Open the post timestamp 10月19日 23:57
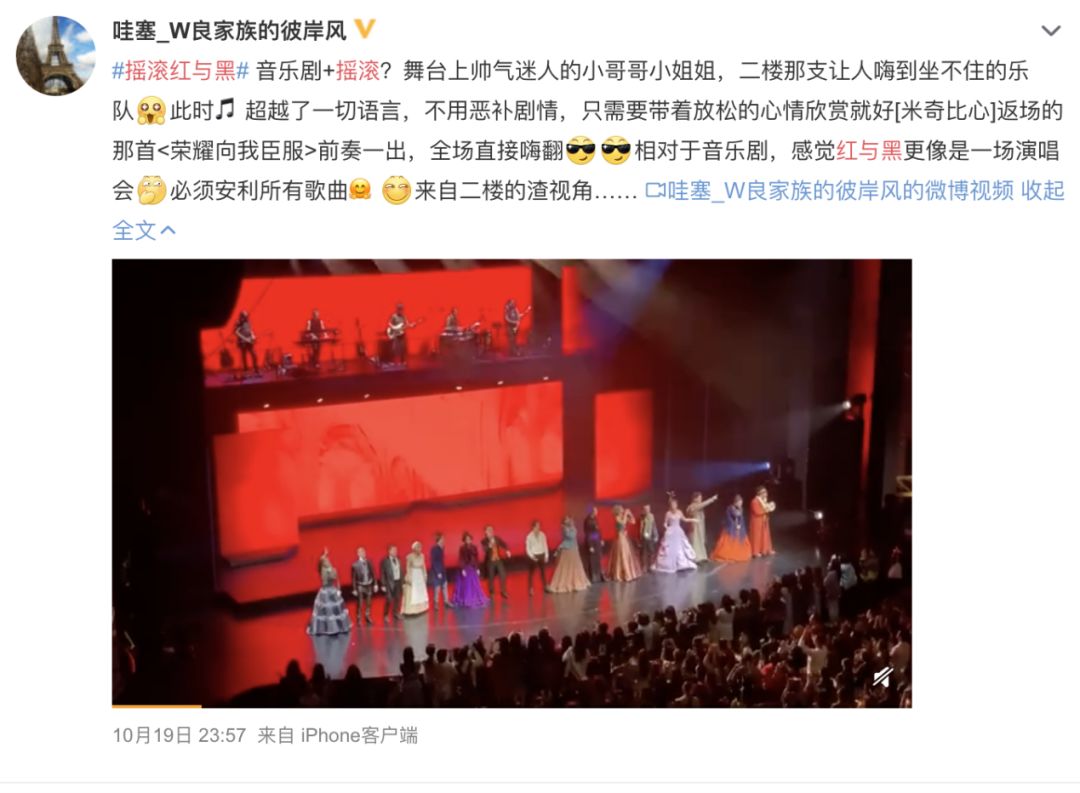This screenshot has width=1080, height=793. pyautogui.click(x=179, y=736)
